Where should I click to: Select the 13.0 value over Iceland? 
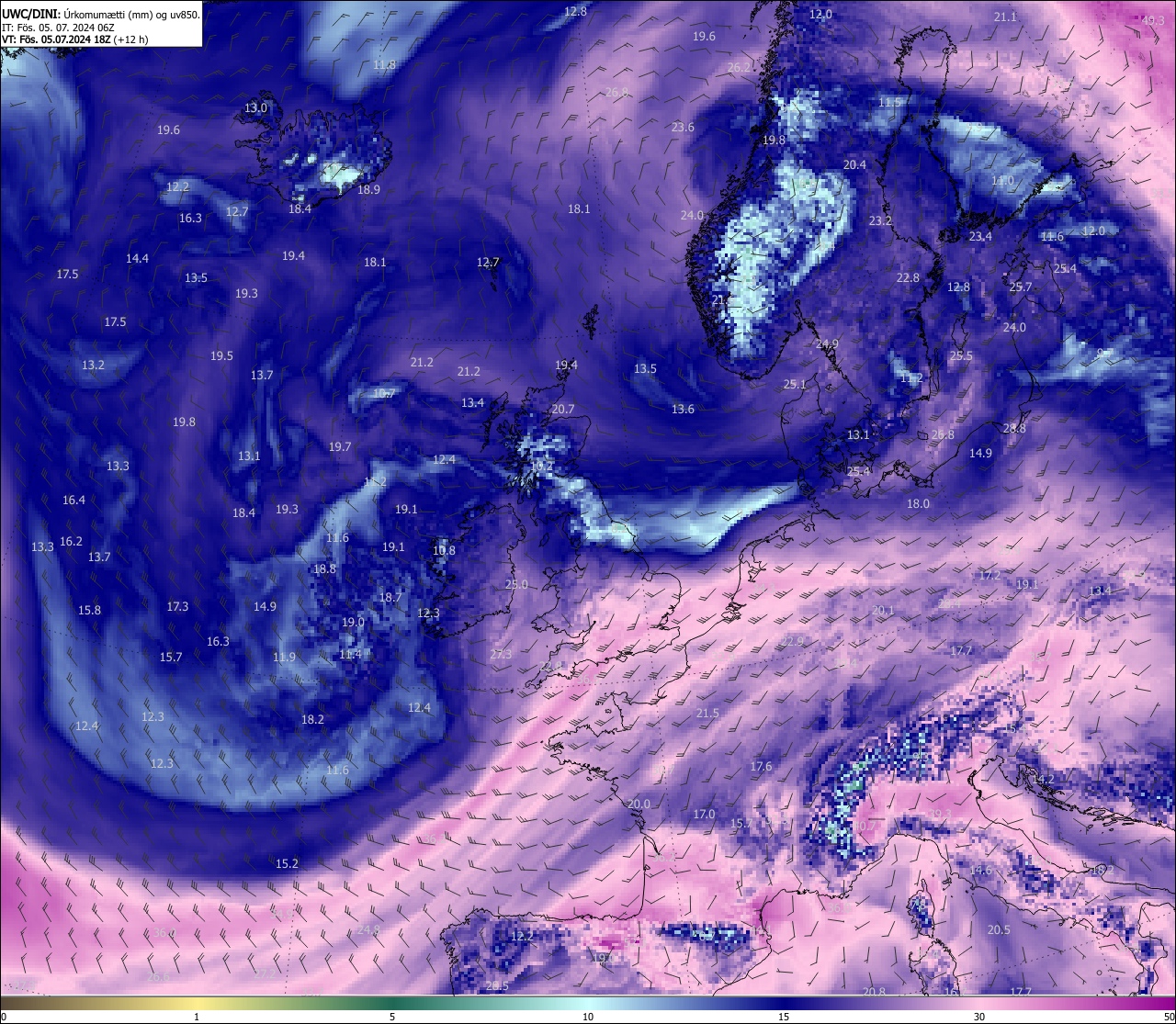click(x=255, y=108)
